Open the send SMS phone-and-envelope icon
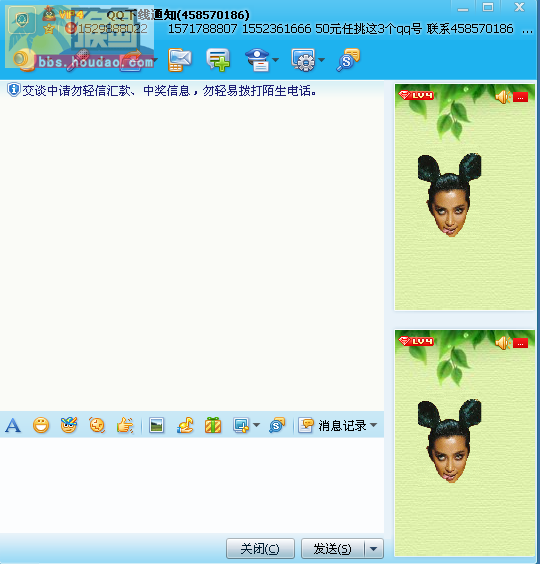Viewport: 540px width, 564px height. point(180,60)
